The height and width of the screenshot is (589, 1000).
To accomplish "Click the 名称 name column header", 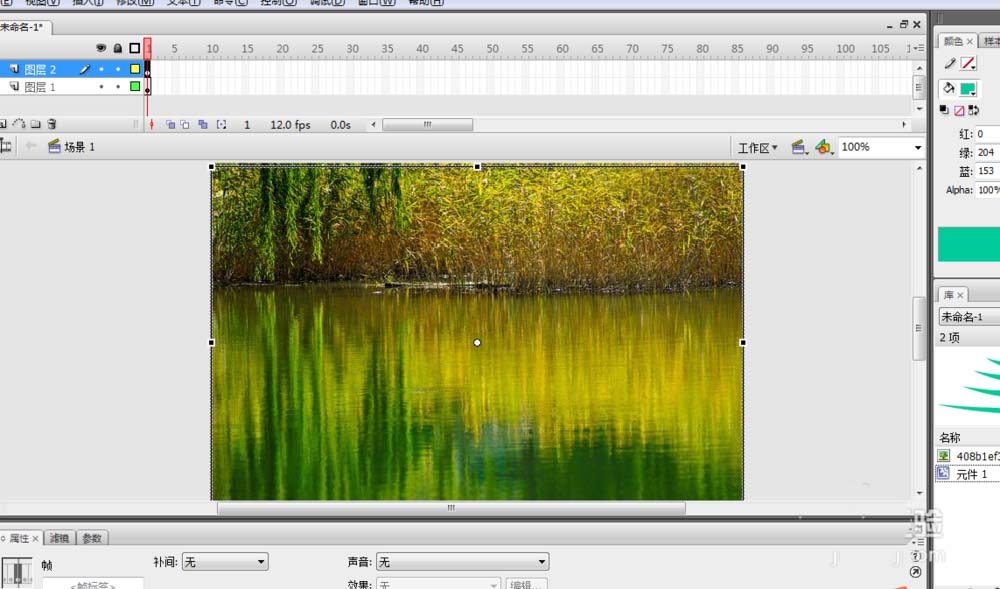I will pos(950,437).
